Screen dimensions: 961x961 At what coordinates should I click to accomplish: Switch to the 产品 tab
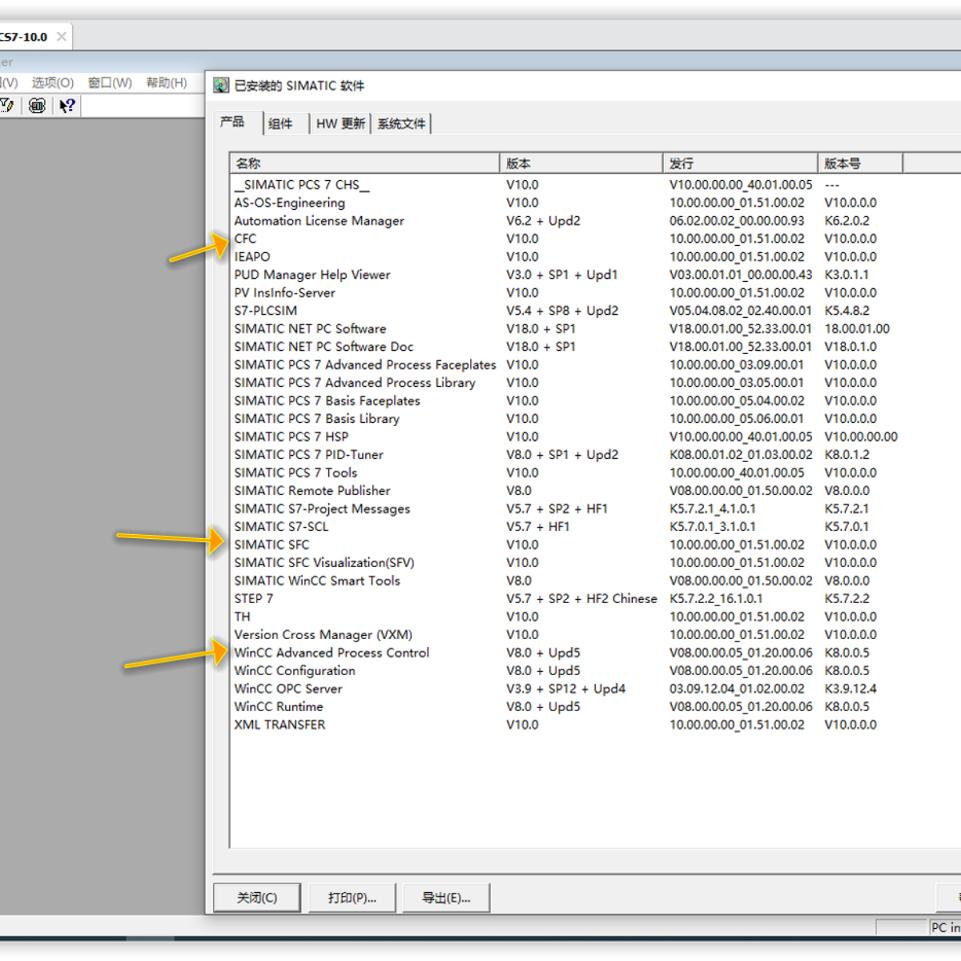(x=232, y=121)
